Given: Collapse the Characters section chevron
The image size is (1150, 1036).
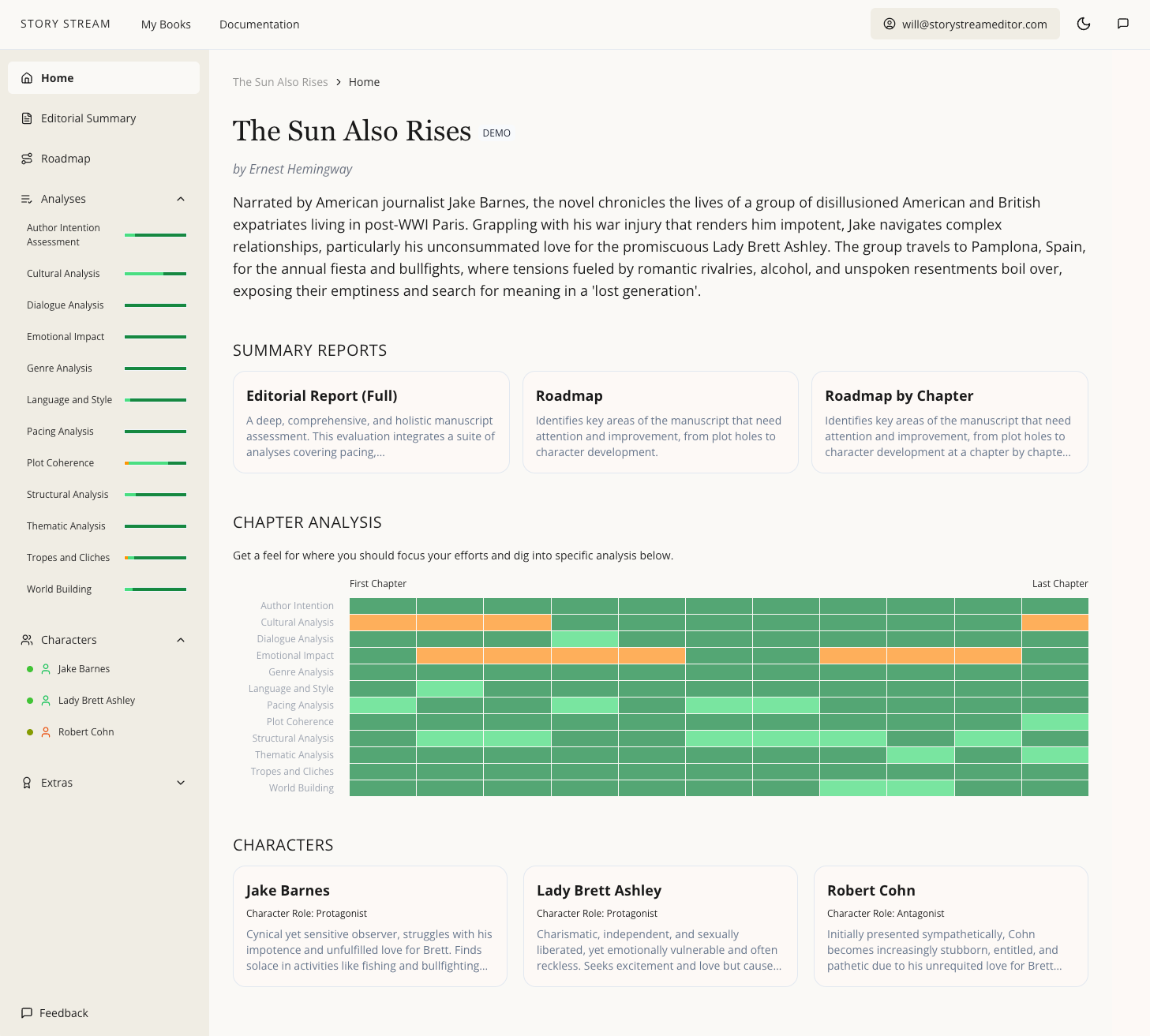Looking at the screenshot, I should [181, 640].
